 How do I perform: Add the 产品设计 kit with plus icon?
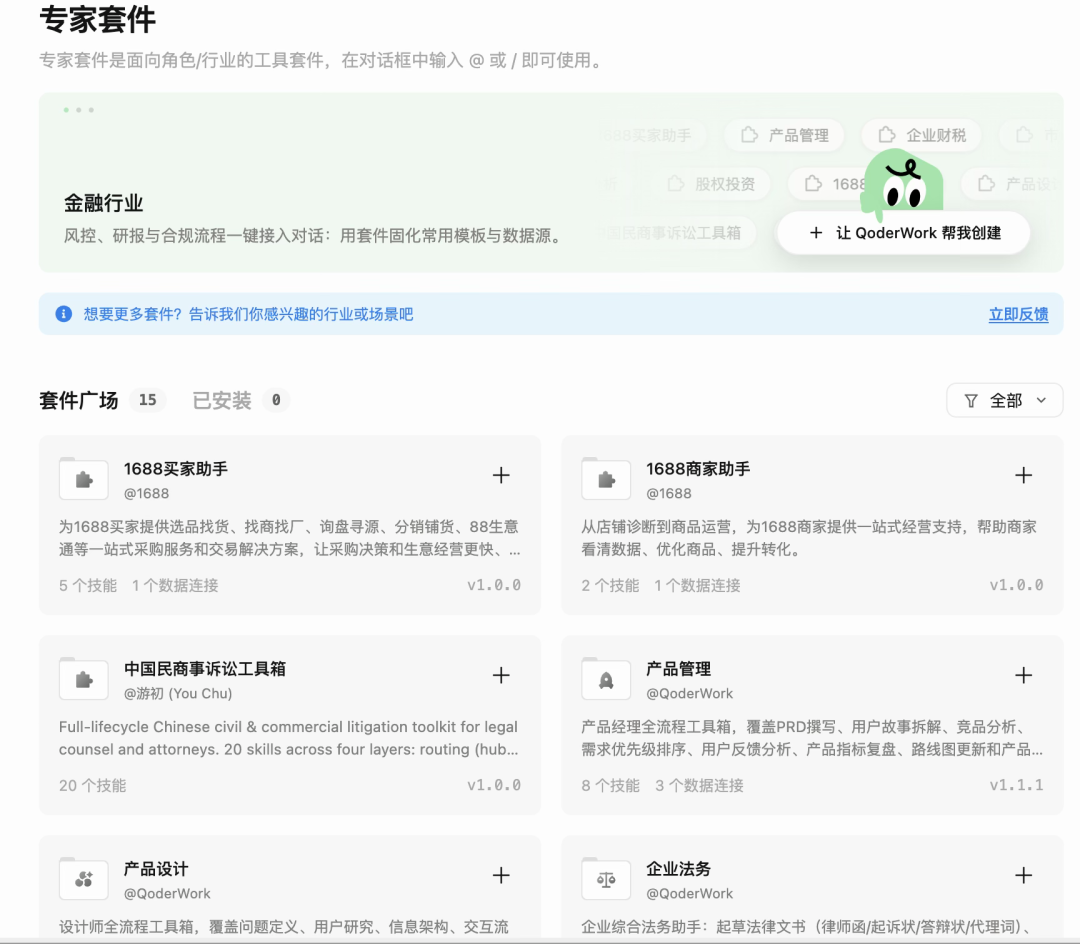coord(501,876)
